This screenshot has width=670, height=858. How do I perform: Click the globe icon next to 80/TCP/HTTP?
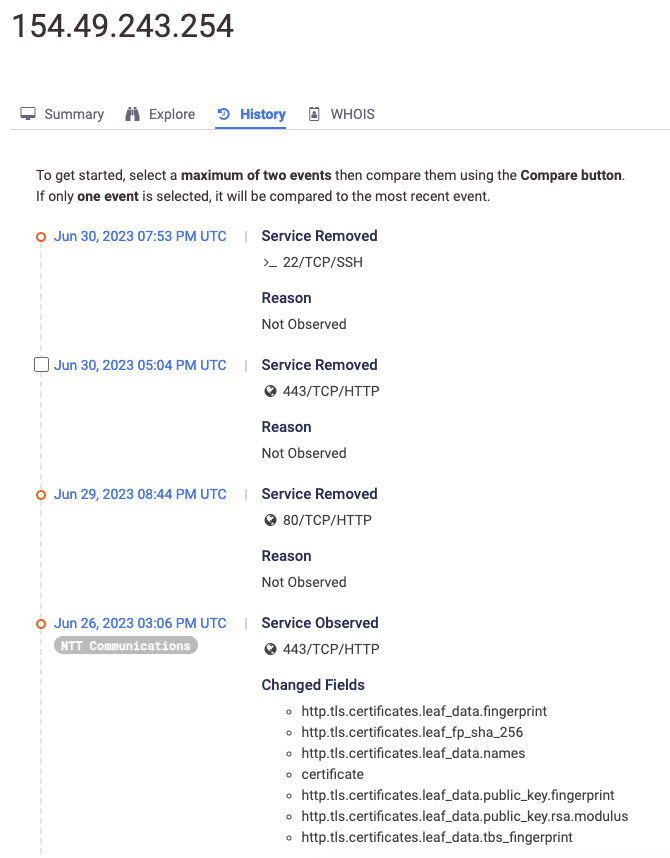click(x=270, y=520)
